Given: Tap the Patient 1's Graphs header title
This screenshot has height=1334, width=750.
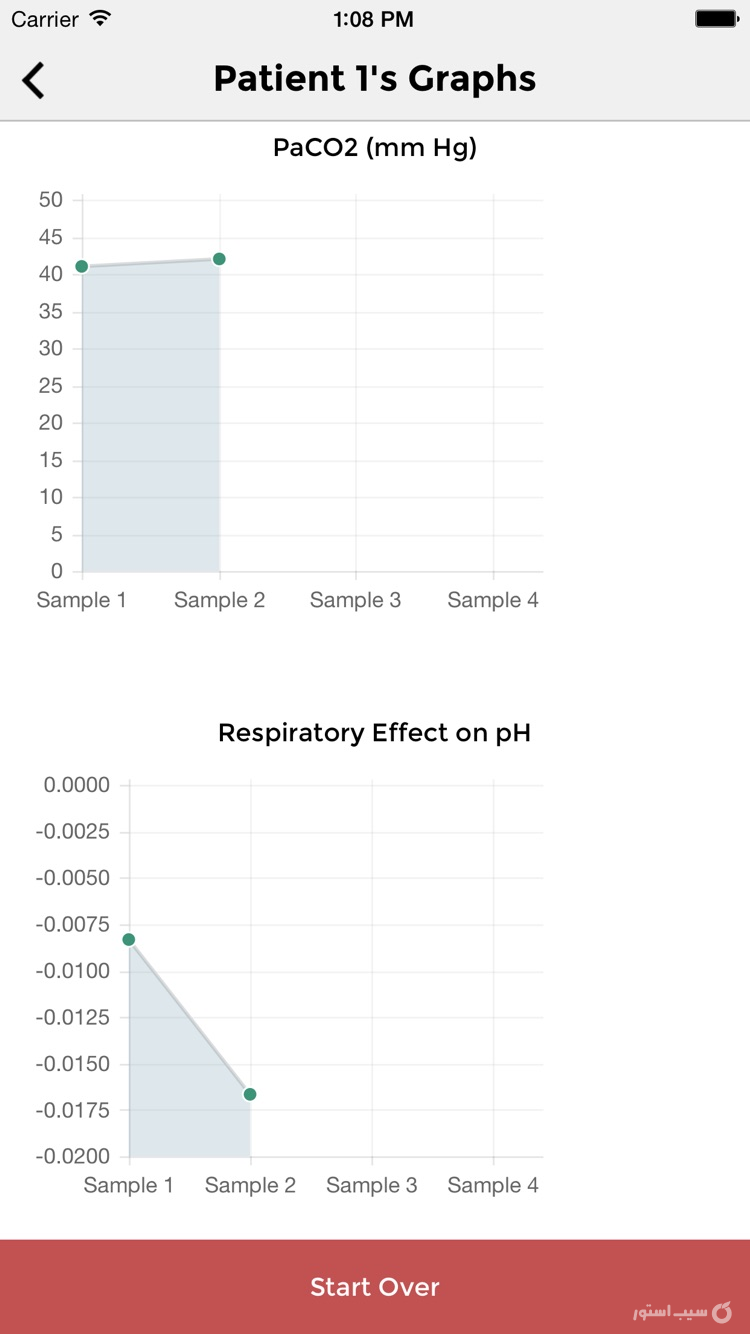Looking at the screenshot, I should point(374,78).
